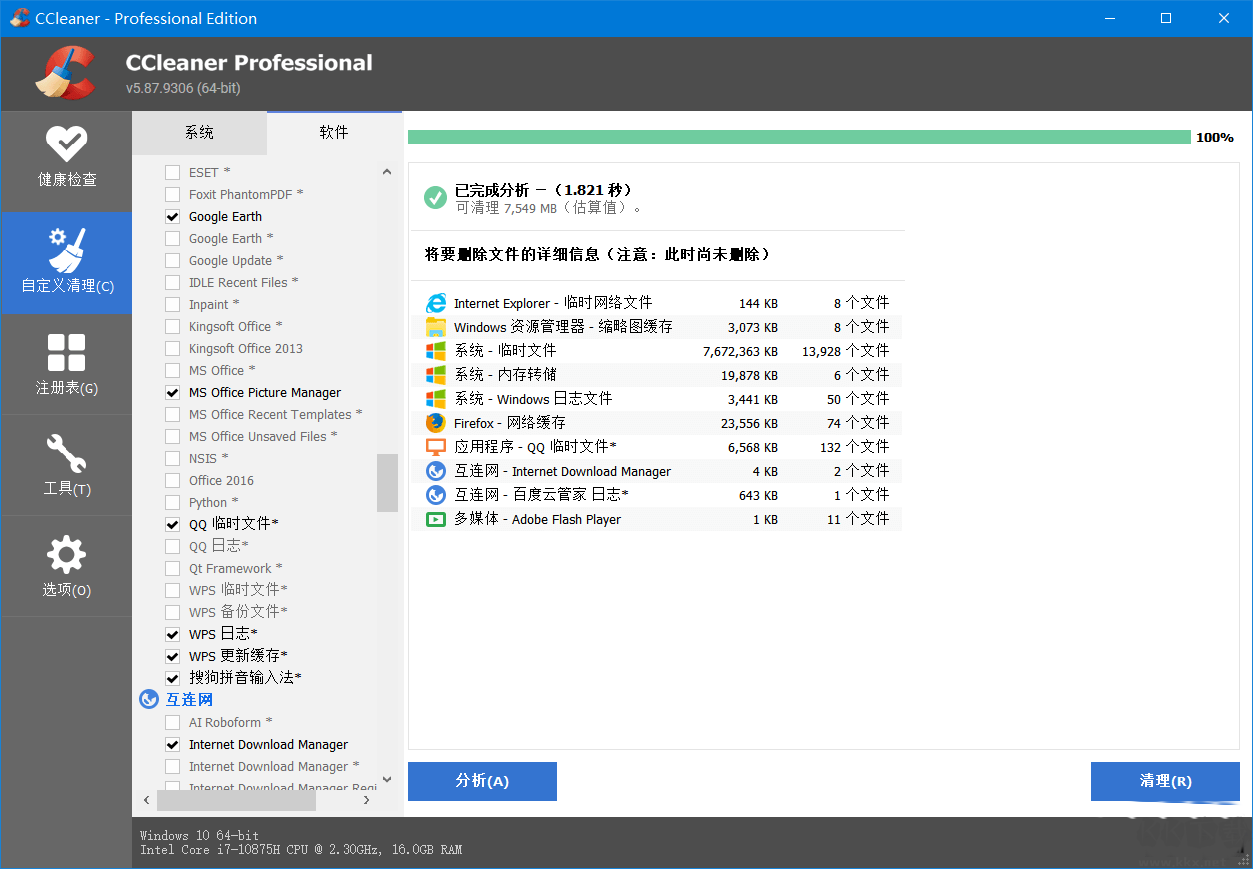Click the 清理(R) clean button
Screen dimensions: 1253x869
(1165, 781)
